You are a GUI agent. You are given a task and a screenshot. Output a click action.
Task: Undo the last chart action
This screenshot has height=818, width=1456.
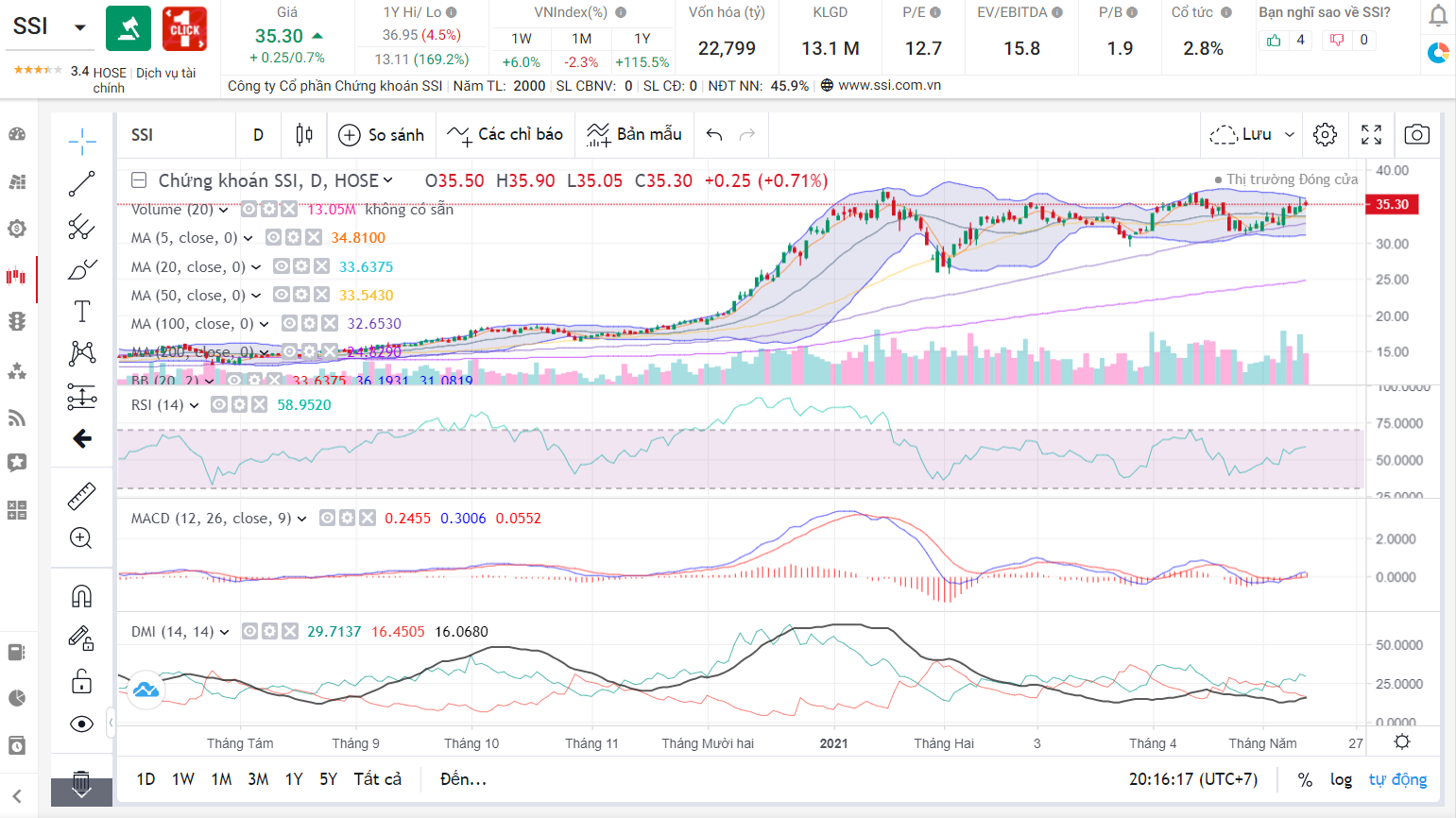click(714, 135)
